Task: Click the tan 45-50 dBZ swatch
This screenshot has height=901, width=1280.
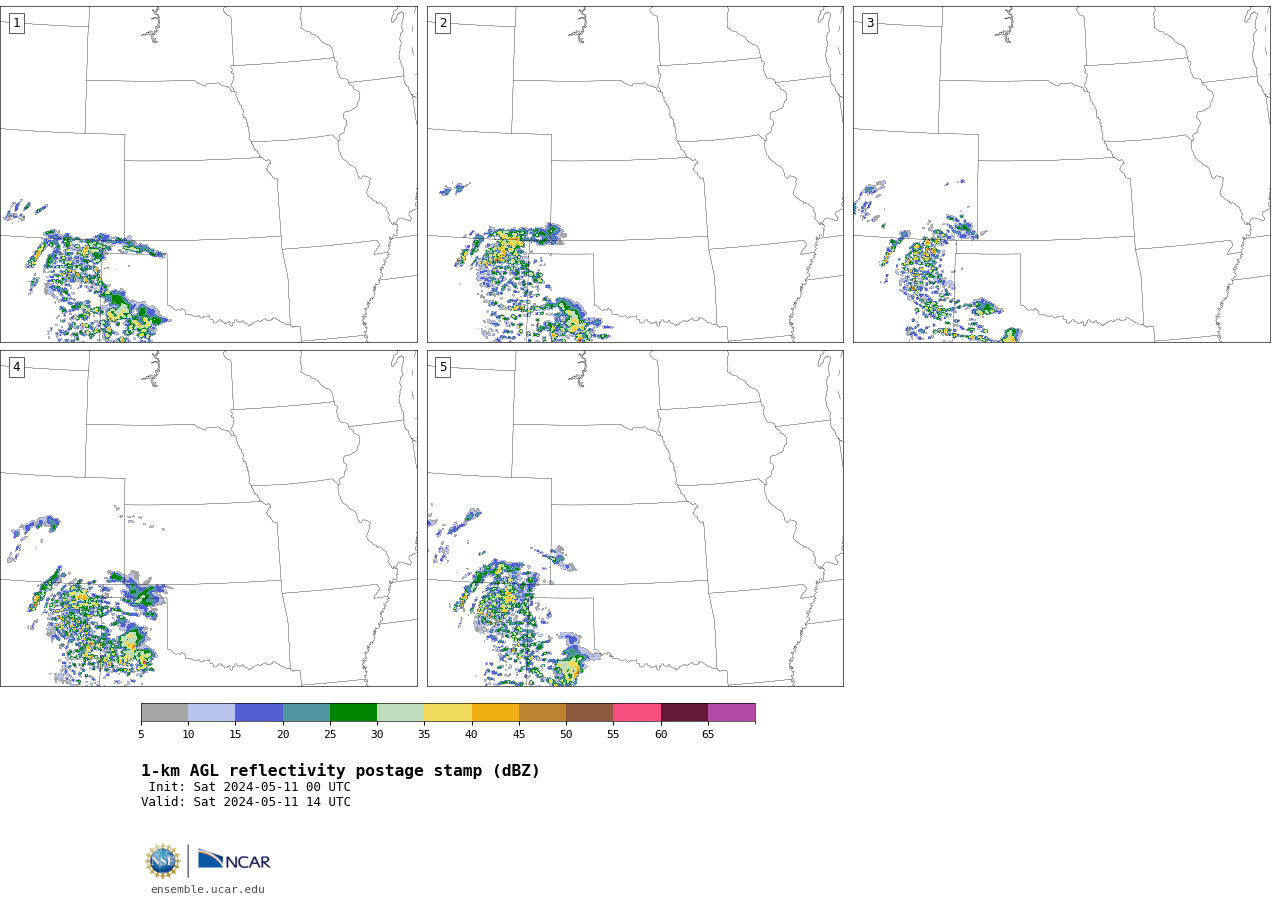Action: (x=542, y=712)
